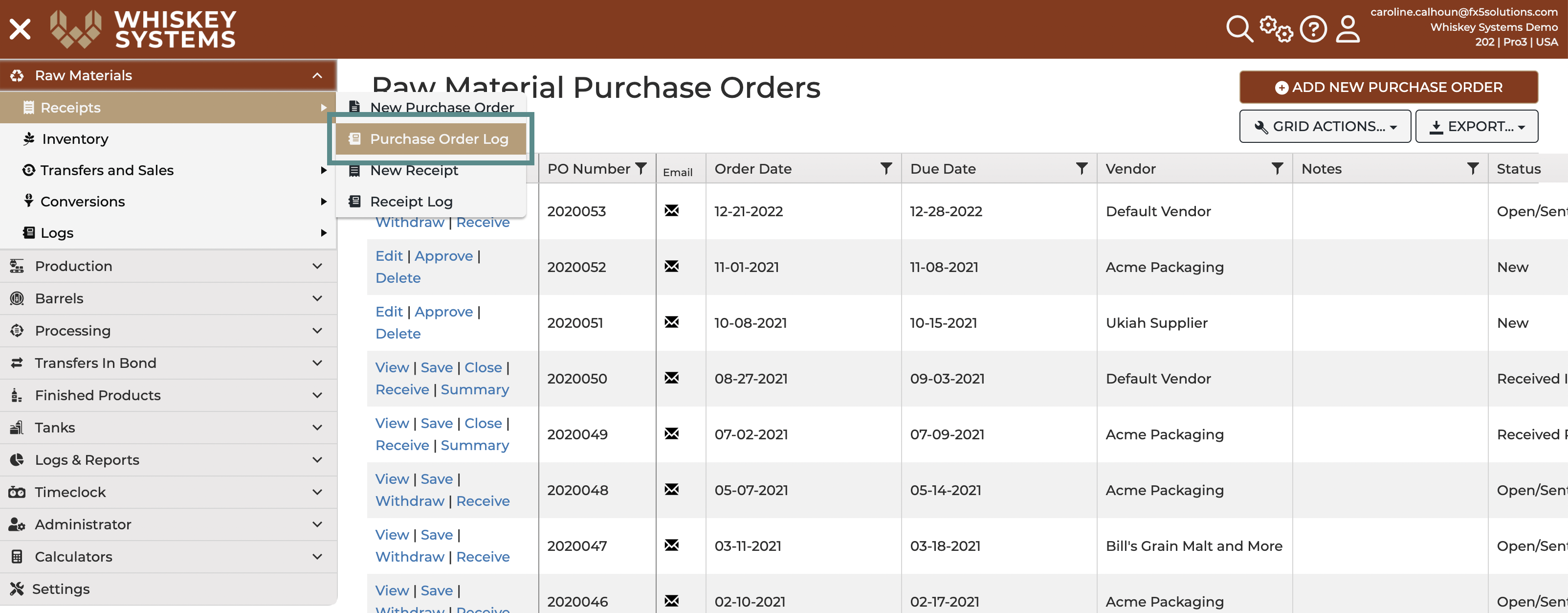Screen dimensions: 1568x613
Task: Select Purchase Order Log menu item
Action: (431, 139)
